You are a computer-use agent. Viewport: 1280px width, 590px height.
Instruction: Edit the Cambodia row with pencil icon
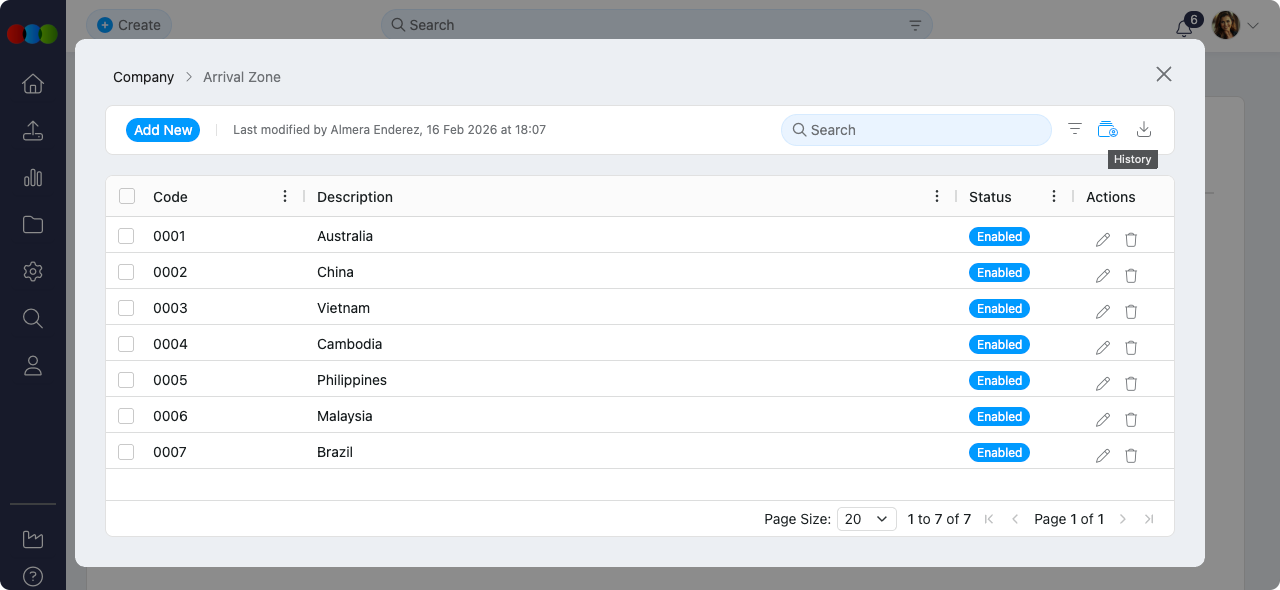coord(1103,348)
